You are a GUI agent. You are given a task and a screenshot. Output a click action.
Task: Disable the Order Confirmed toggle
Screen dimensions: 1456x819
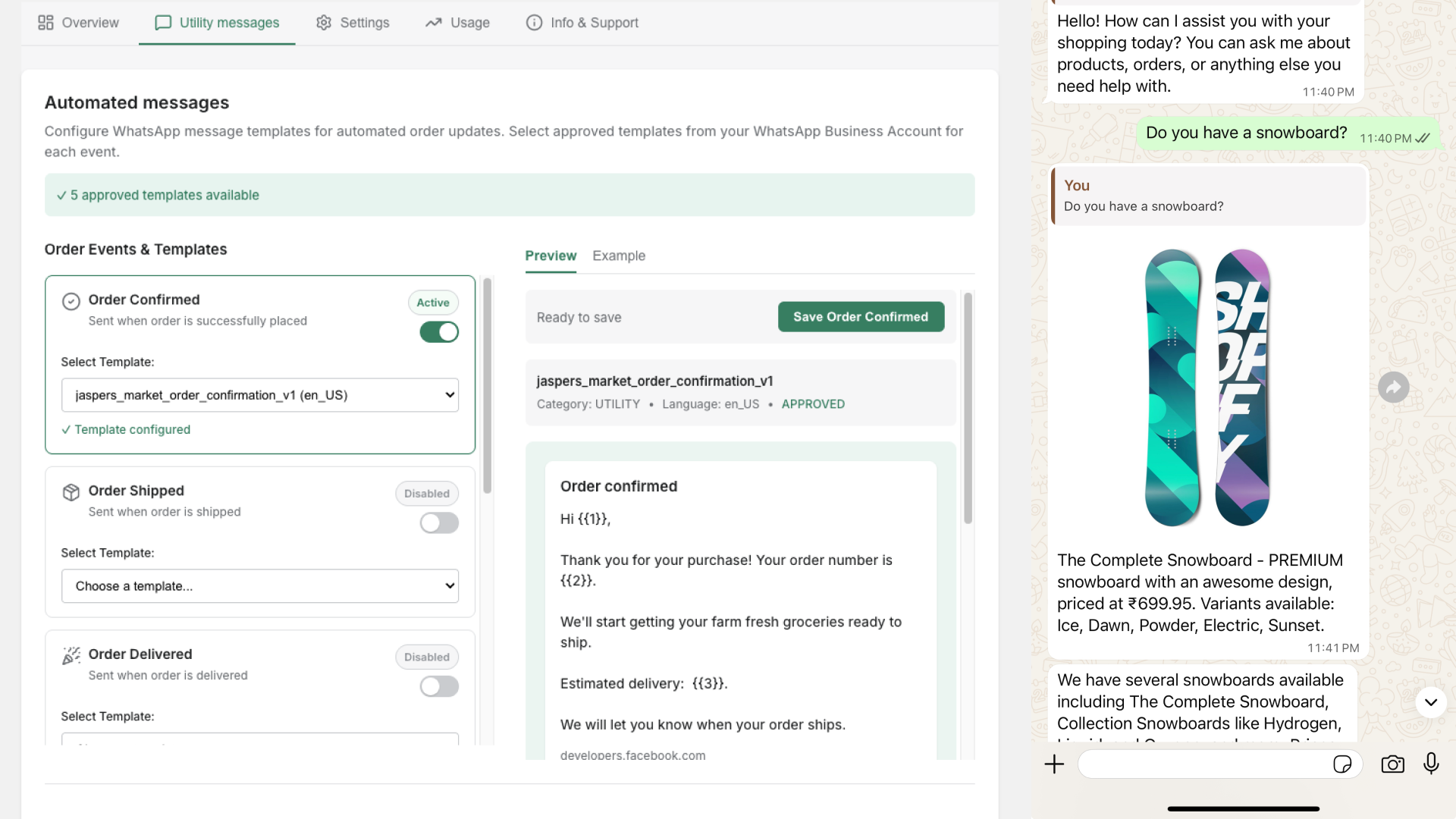[x=439, y=331]
